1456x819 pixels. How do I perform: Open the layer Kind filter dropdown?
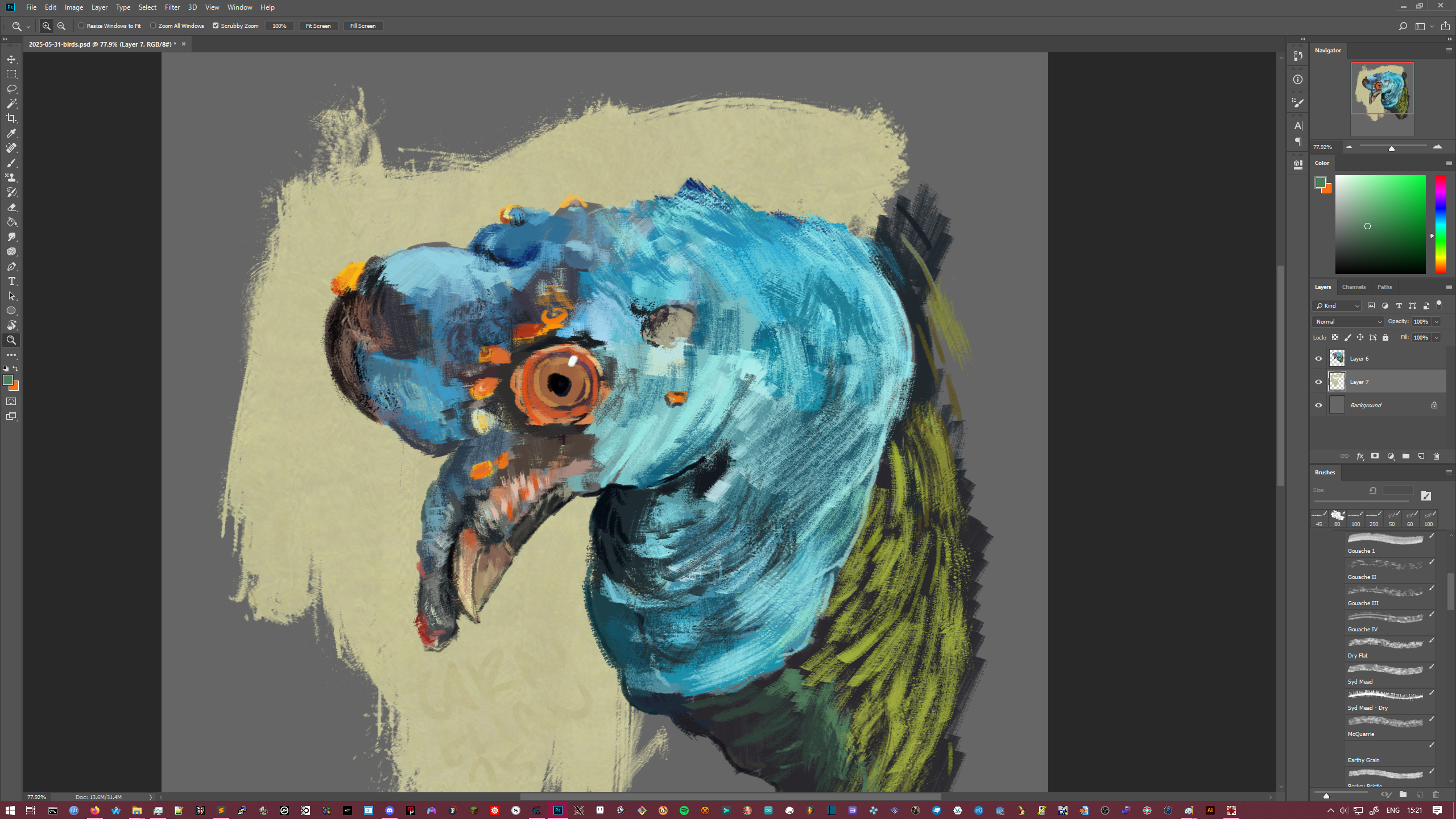click(1337, 306)
